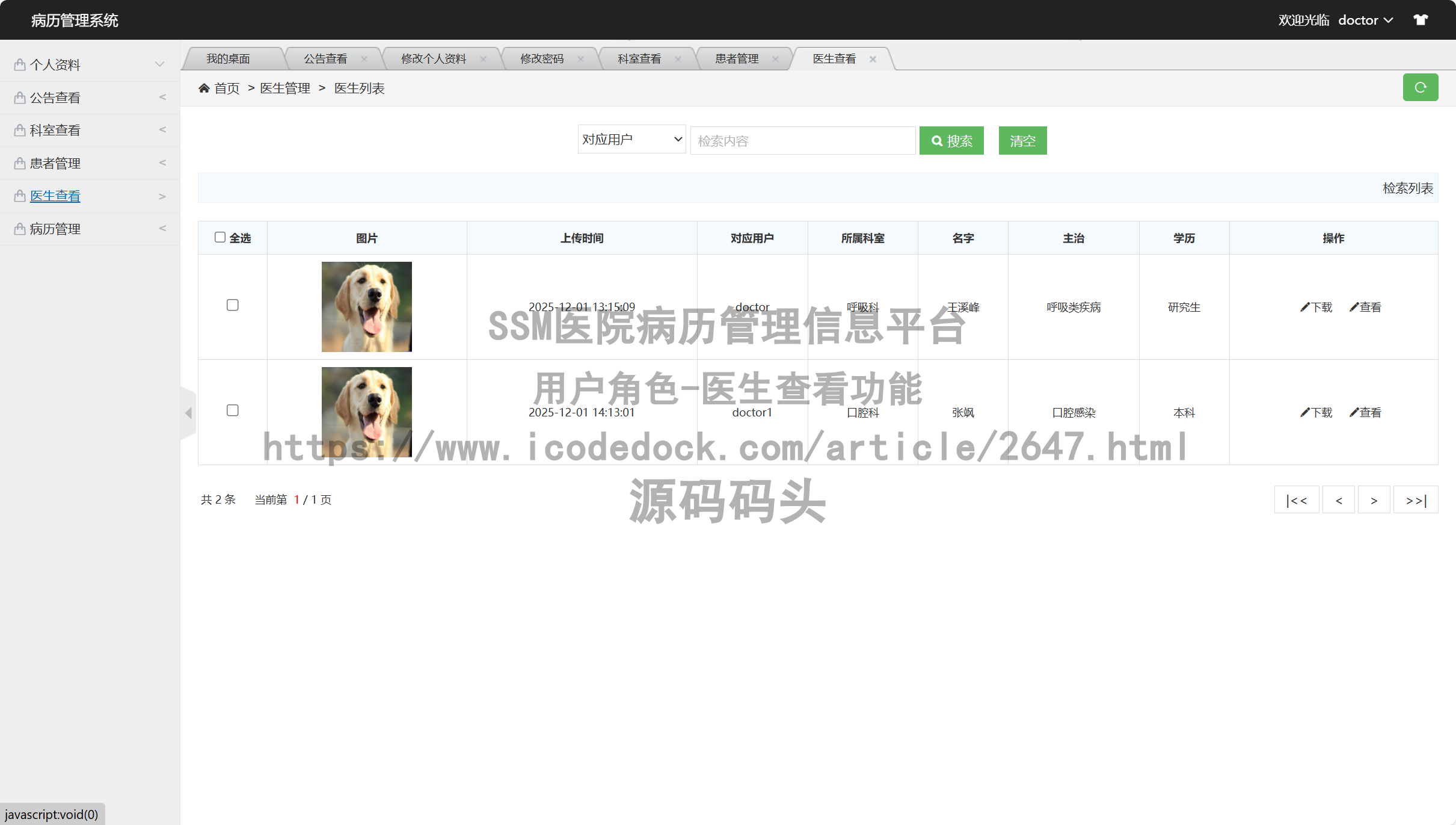Image resolution: width=1456 pixels, height=825 pixels.
Task: Click lock icon beside 病历管理 menu
Action: [x=20, y=229]
